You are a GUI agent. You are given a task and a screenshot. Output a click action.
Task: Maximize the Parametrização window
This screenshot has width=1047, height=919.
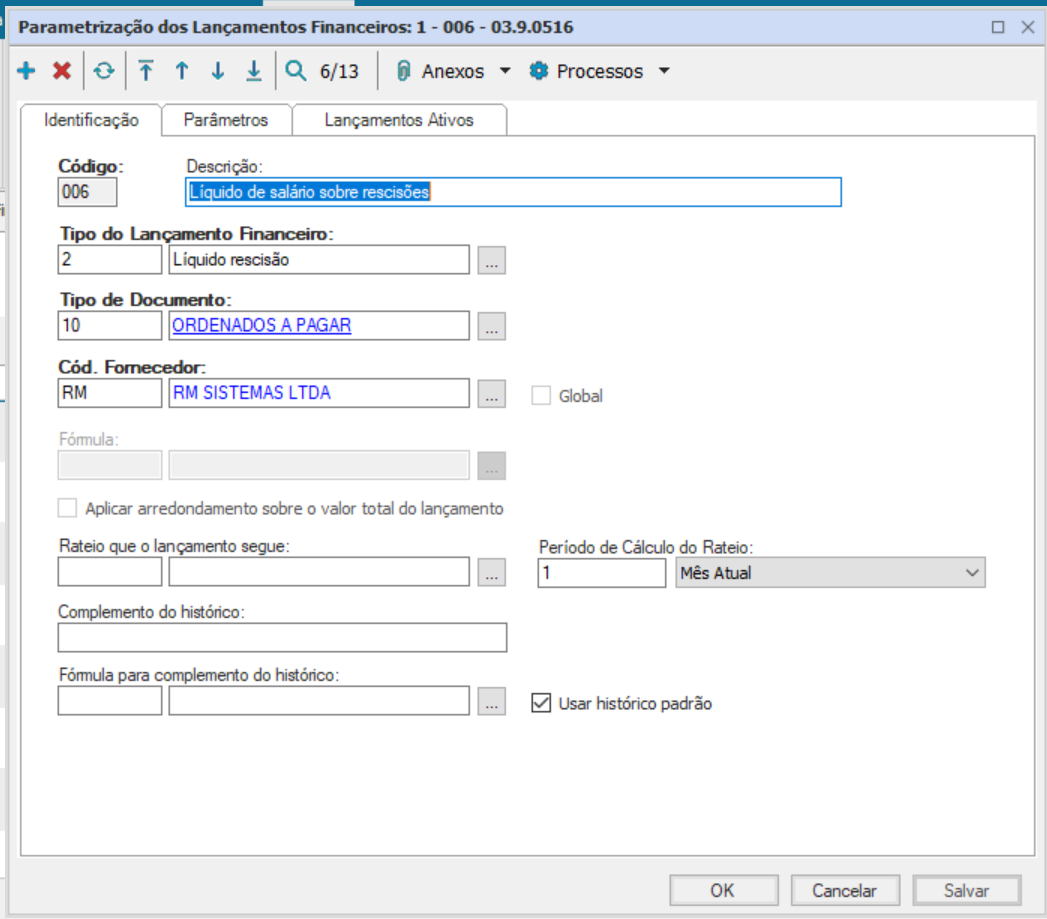click(x=998, y=27)
